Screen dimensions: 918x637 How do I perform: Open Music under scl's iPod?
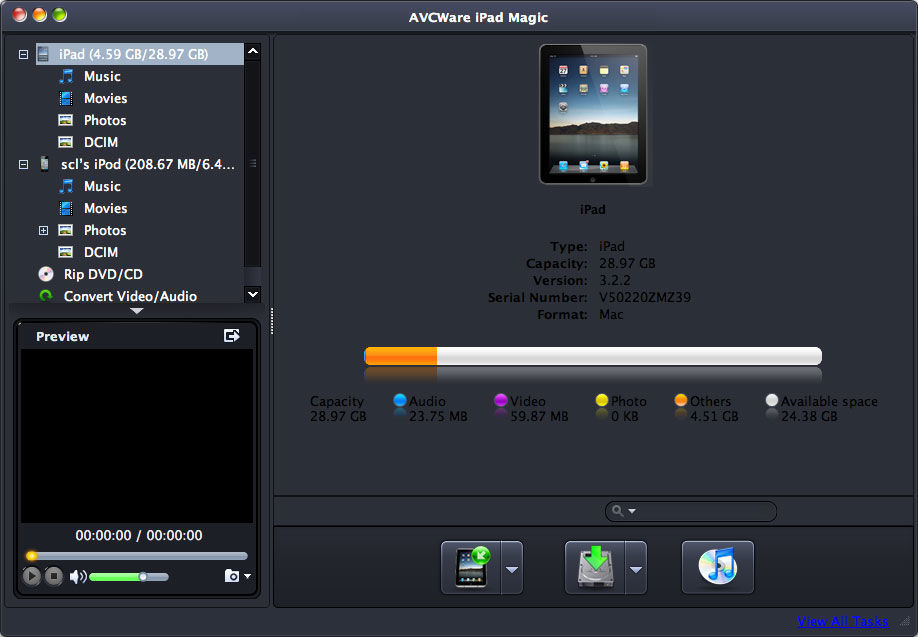[102, 187]
